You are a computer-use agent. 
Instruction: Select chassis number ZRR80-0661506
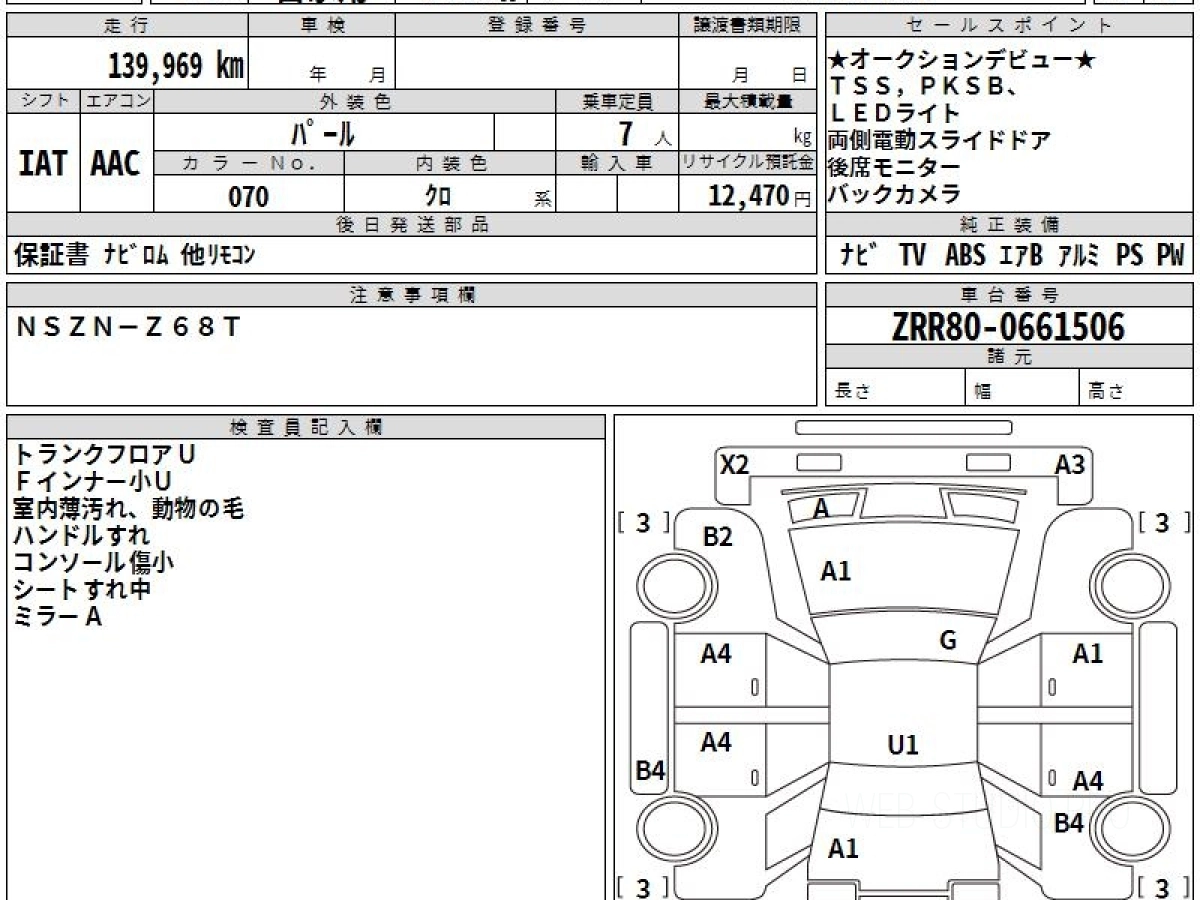tap(1008, 326)
